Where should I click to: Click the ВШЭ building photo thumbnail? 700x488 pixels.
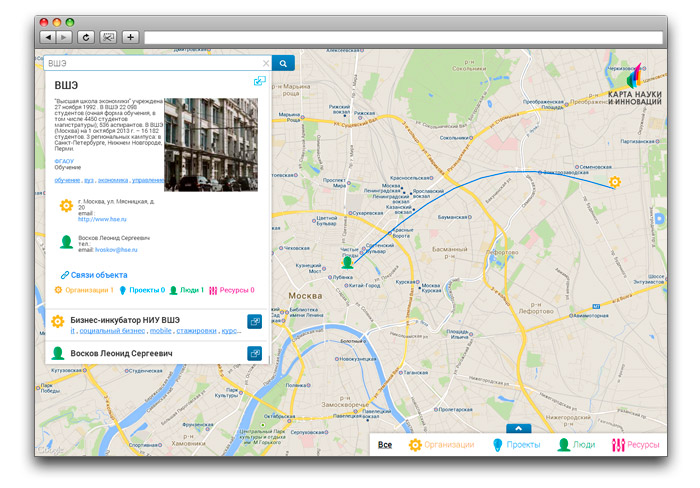(x=211, y=143)
